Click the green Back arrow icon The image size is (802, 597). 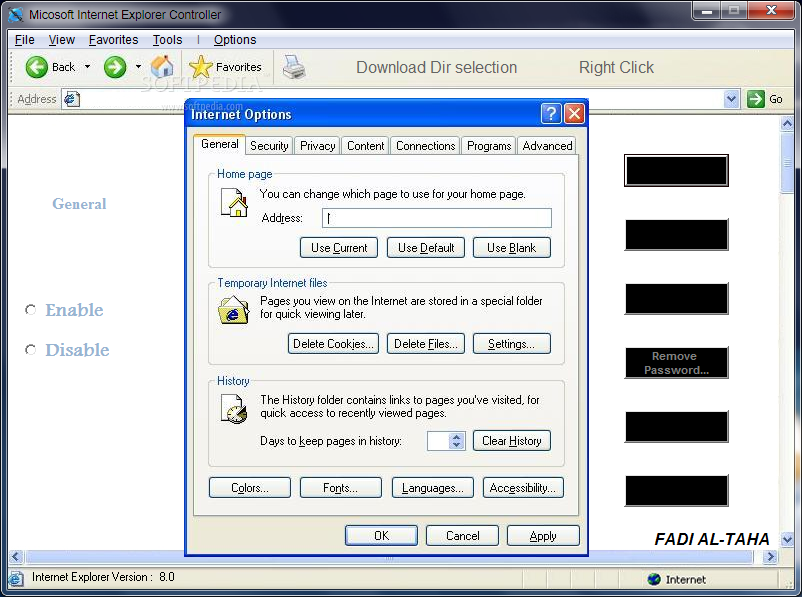[36, 67]
